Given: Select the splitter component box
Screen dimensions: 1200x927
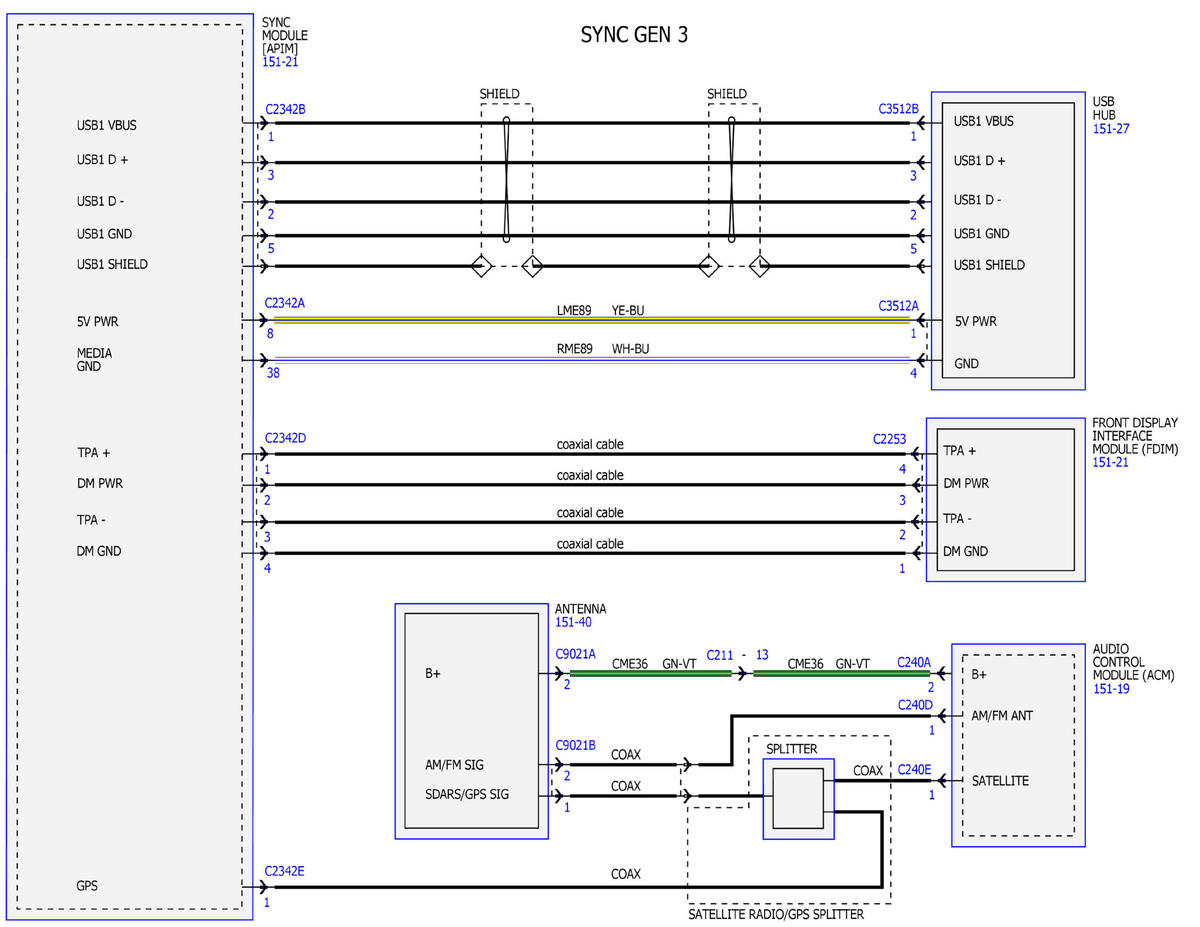Looking at the screenshot, I should tap(797, 798).
